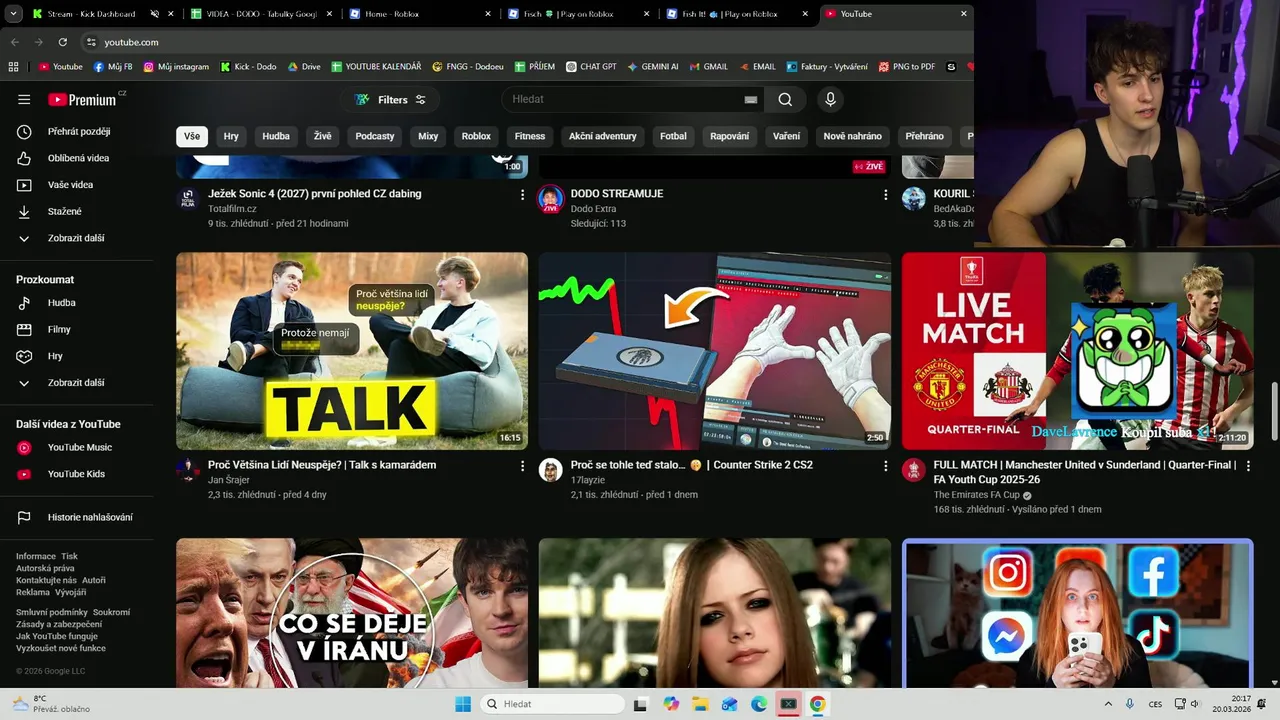The width and height of the screenshot is (1280, 720).
Task: Open the Přehrát později watch later list
Action: tap(77, 132)
